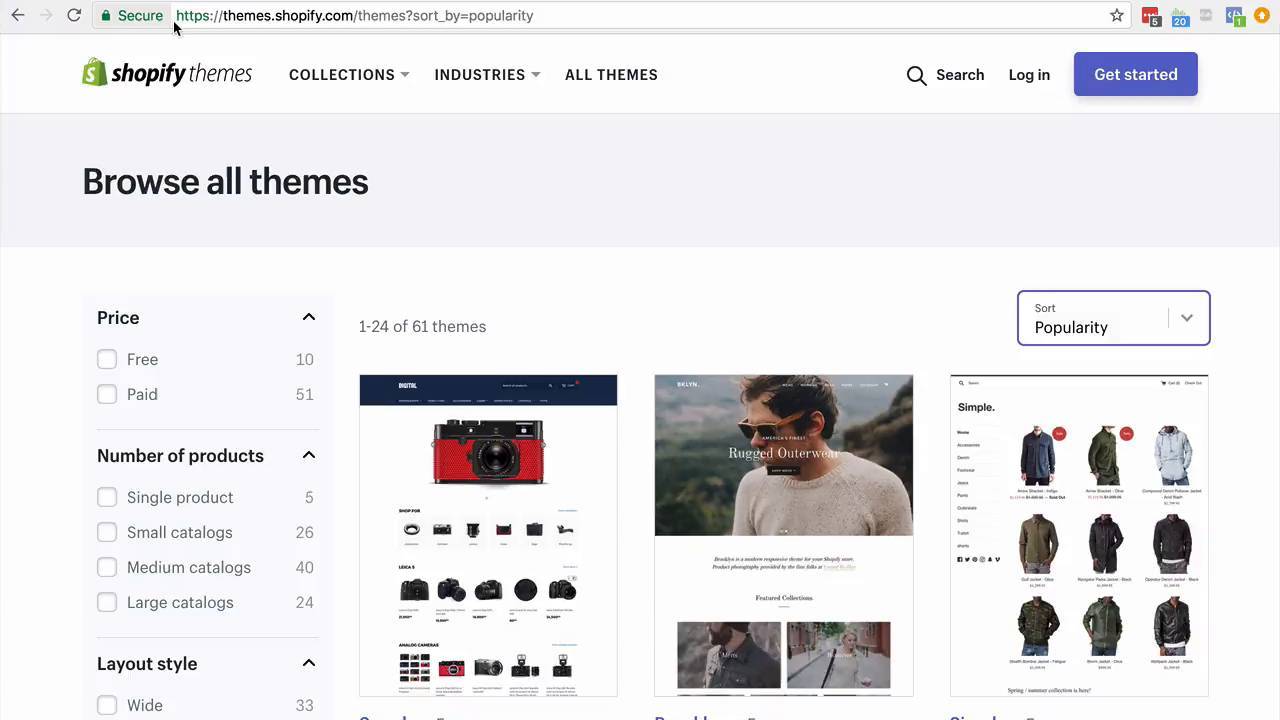Click the red extension icon with badge 5

coord(1151,16)
